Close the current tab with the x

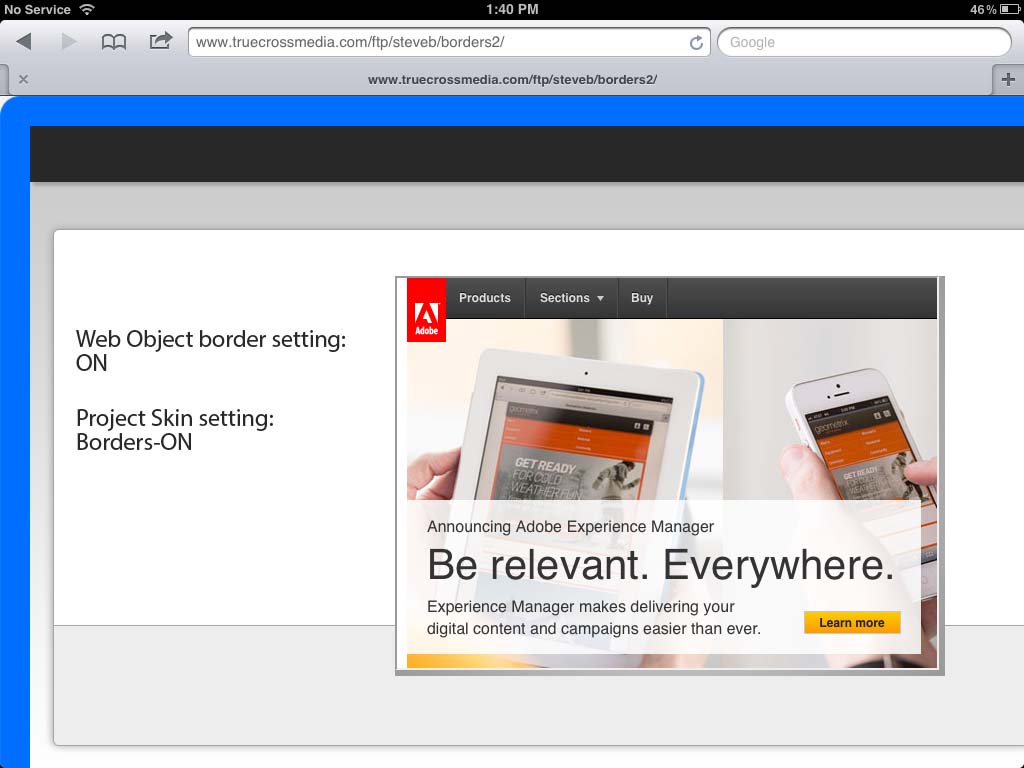click(23, 79)
